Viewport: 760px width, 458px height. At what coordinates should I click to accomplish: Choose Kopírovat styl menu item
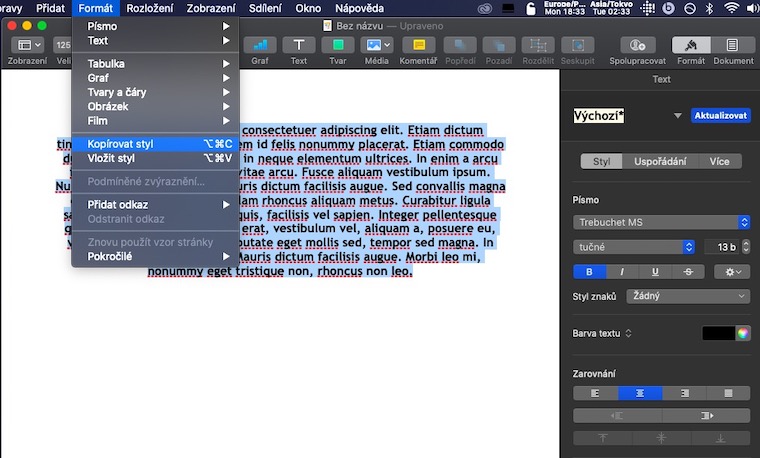(x=156, y=144)
